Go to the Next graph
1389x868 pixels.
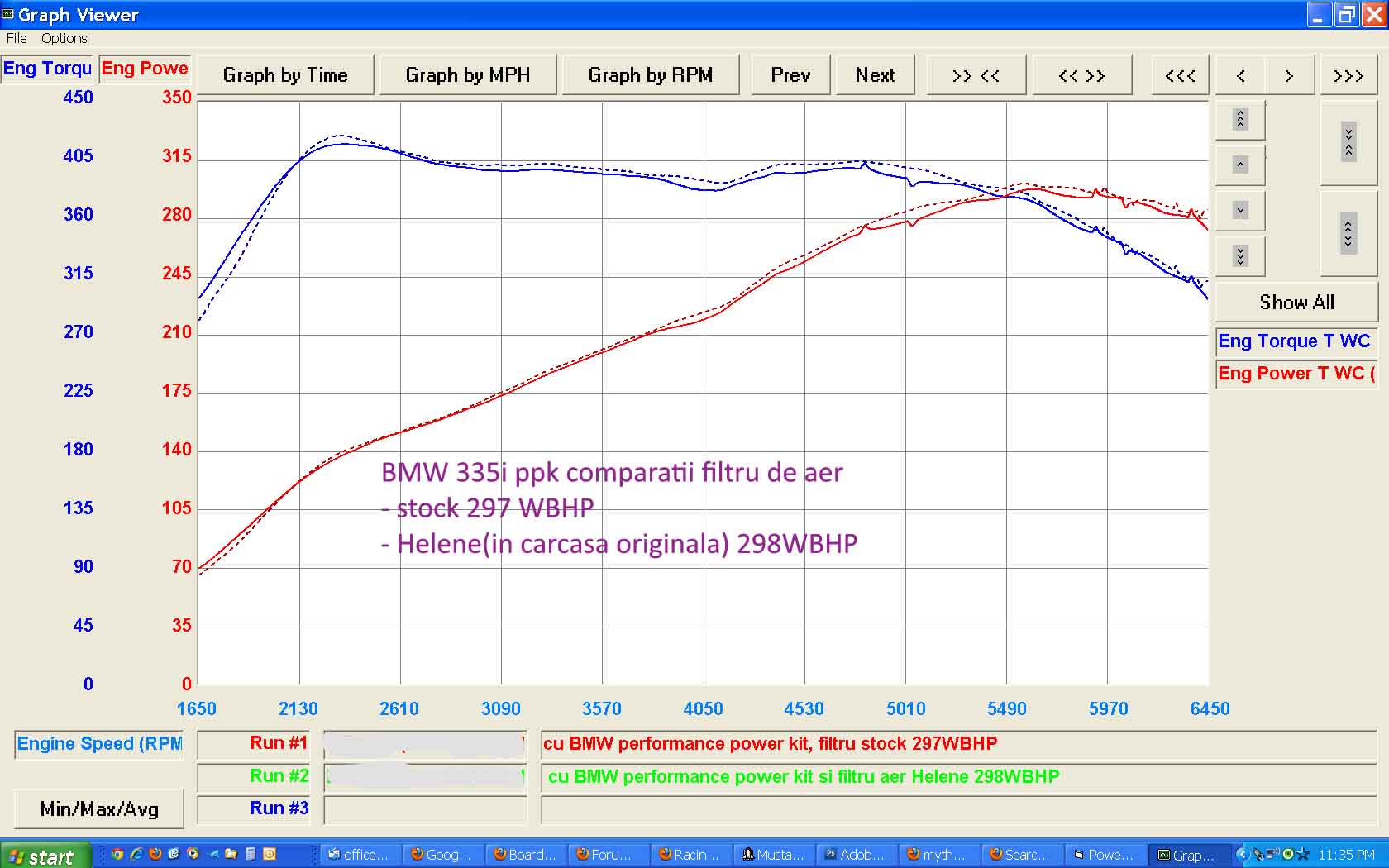[x=875, y=75]
